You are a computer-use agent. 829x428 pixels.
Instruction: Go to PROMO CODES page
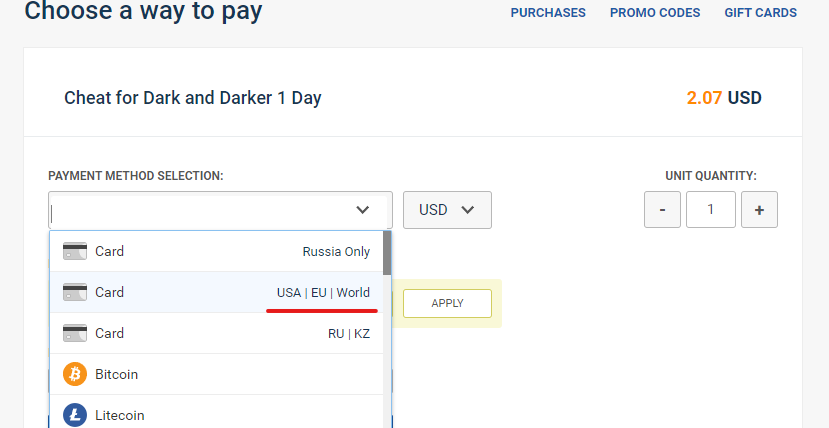coord(655,13)
